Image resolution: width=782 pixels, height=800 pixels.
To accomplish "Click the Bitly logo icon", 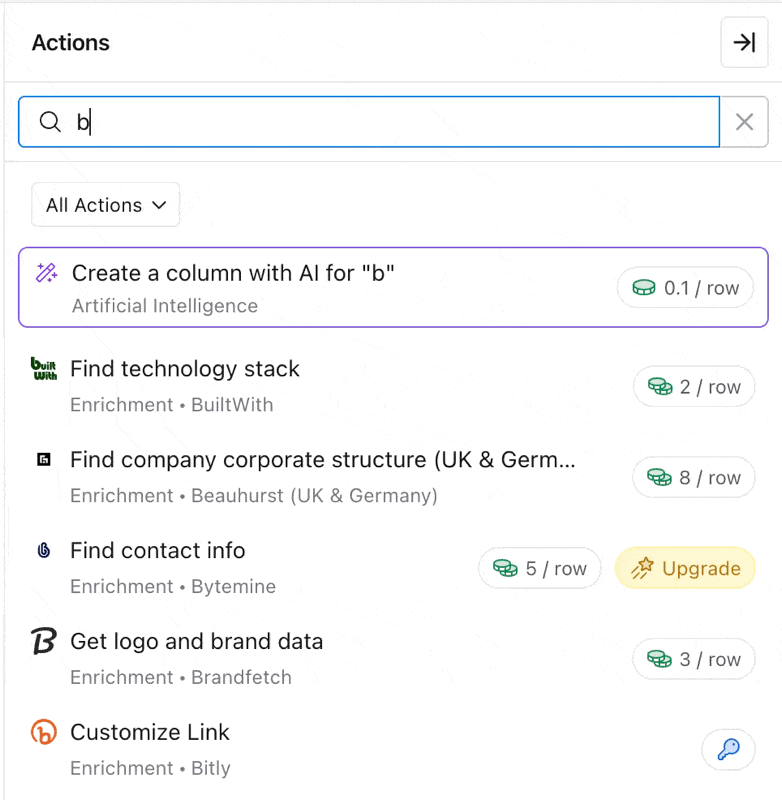I will click(44, 733).
